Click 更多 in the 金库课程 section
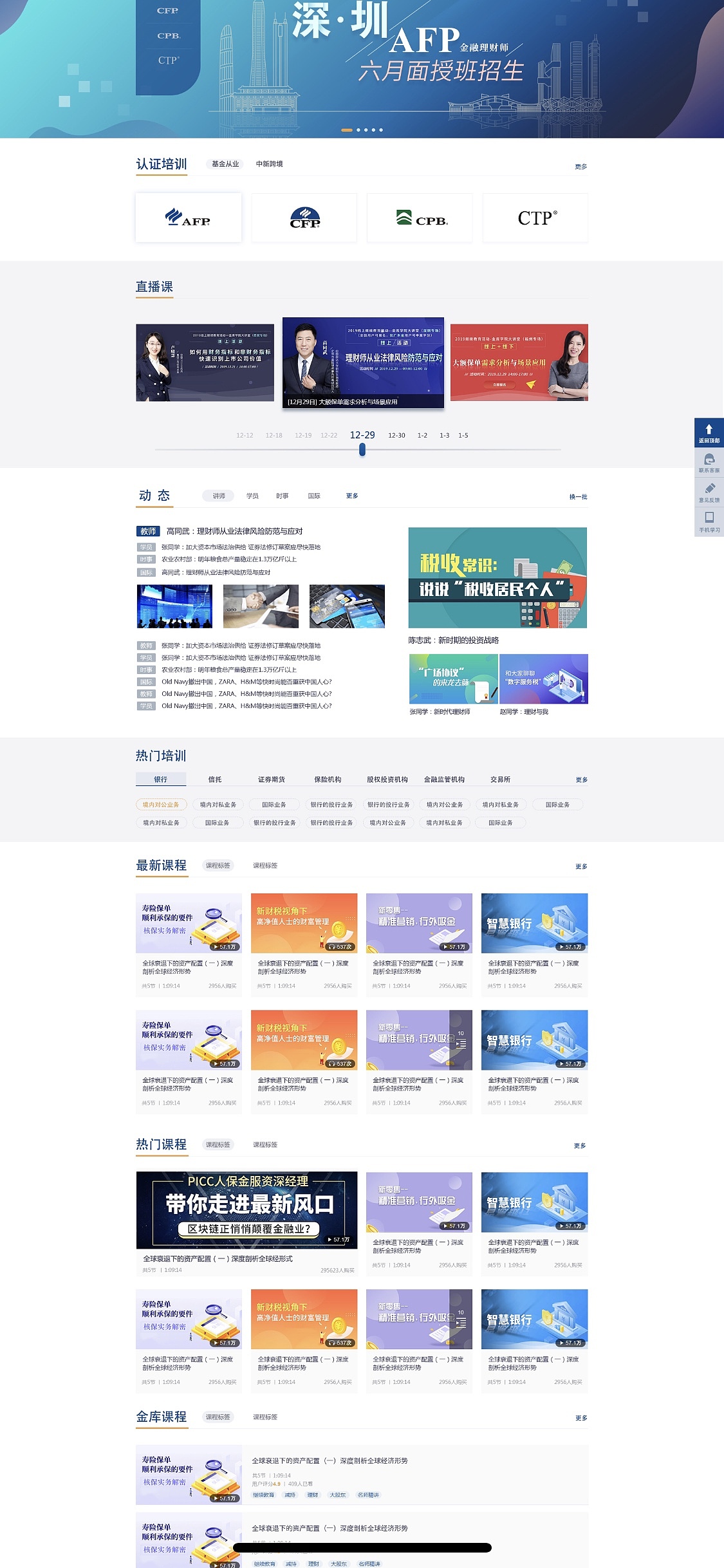The image size is (724, 1568). tap(581, 1419)
